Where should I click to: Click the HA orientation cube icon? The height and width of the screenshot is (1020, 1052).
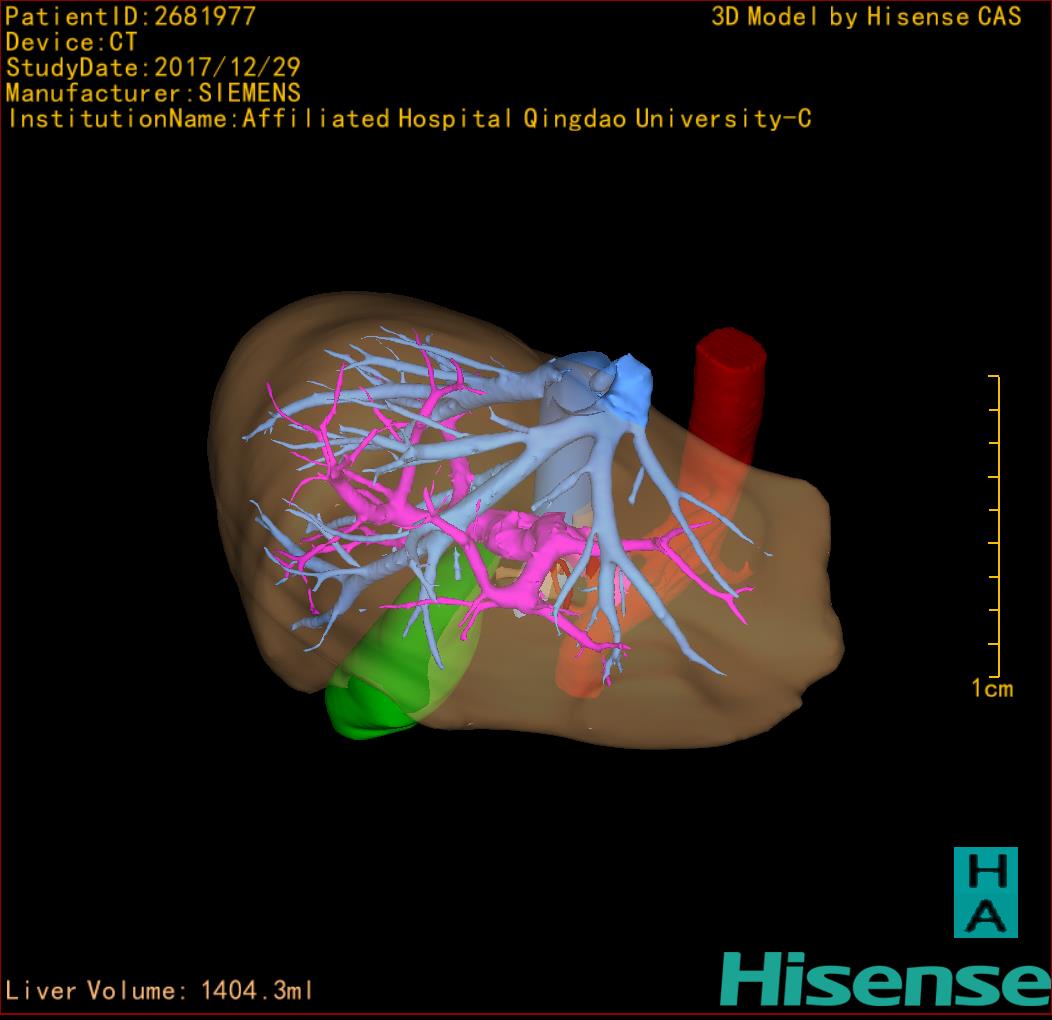coord(985,892)
